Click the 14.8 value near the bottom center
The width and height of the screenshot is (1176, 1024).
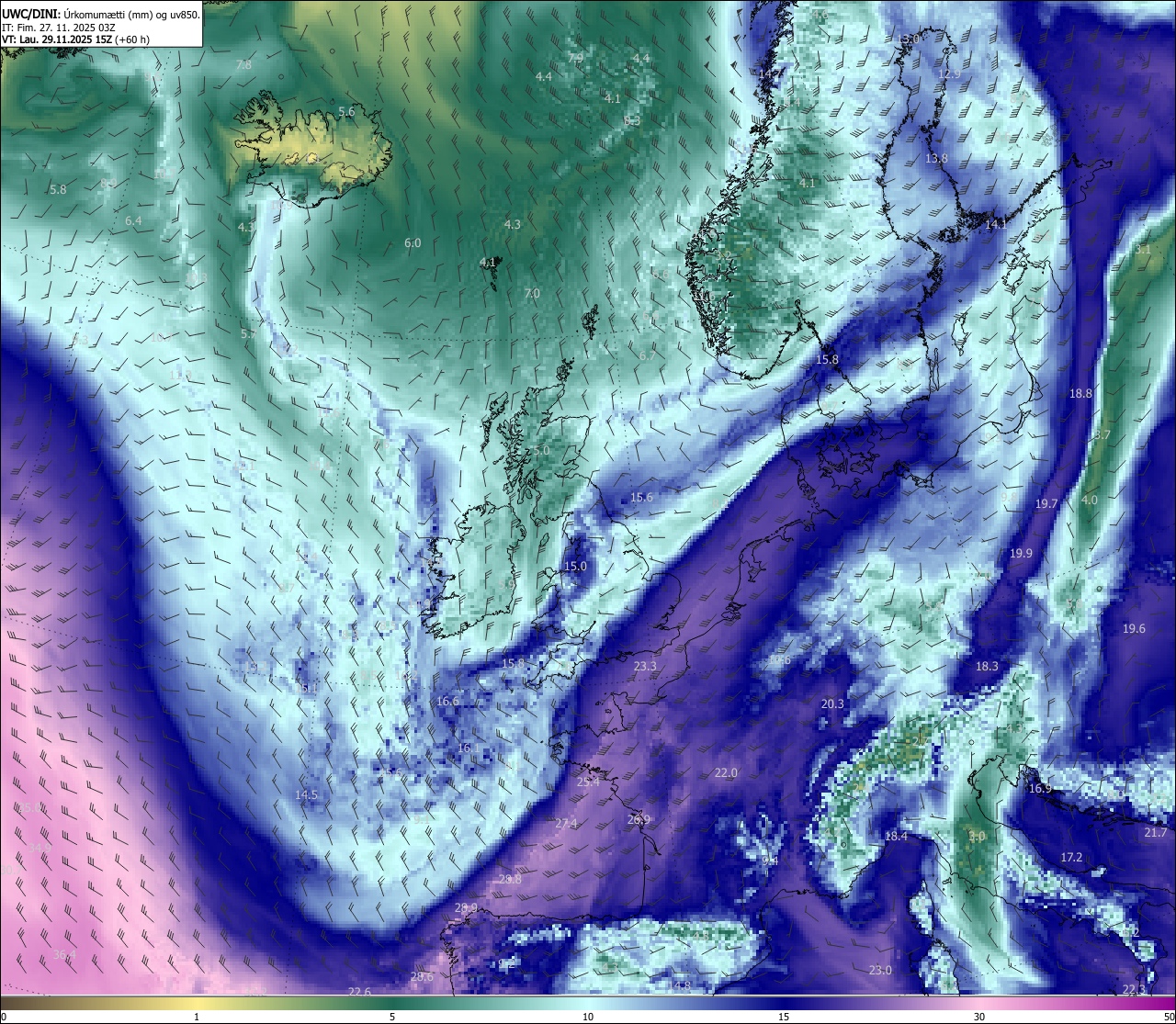coord(679,986)
